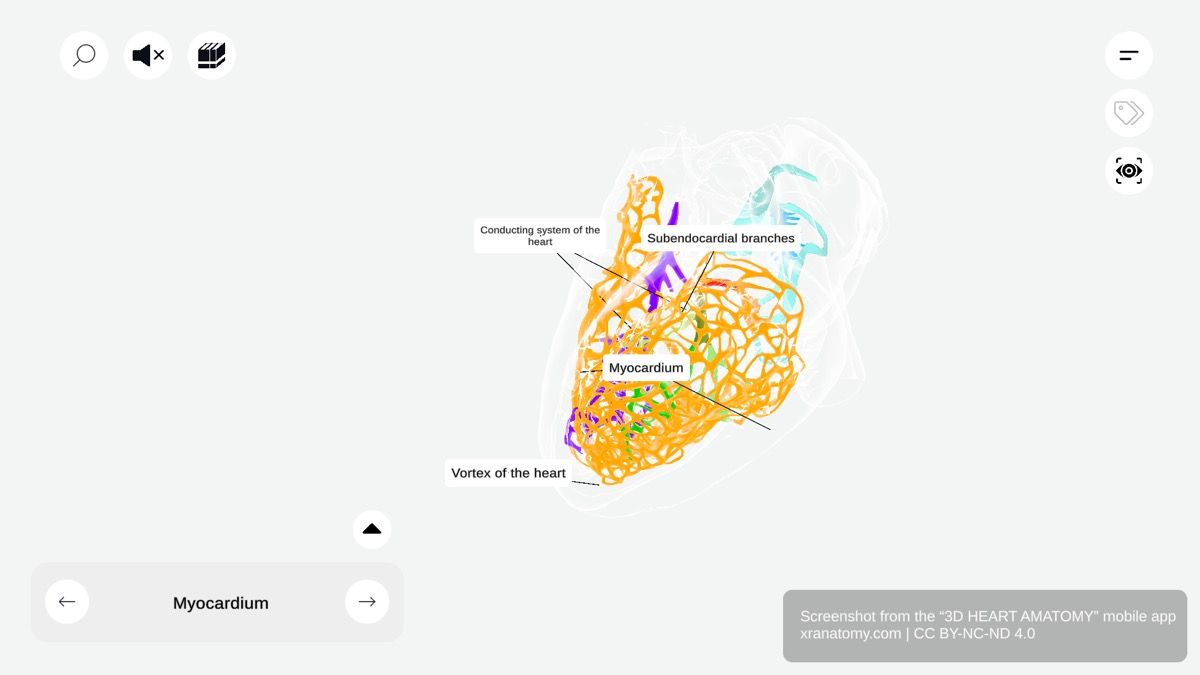Go to next structure with right arrow
The width and height of the screenshot is (1200, 675).
click(367, 601)
